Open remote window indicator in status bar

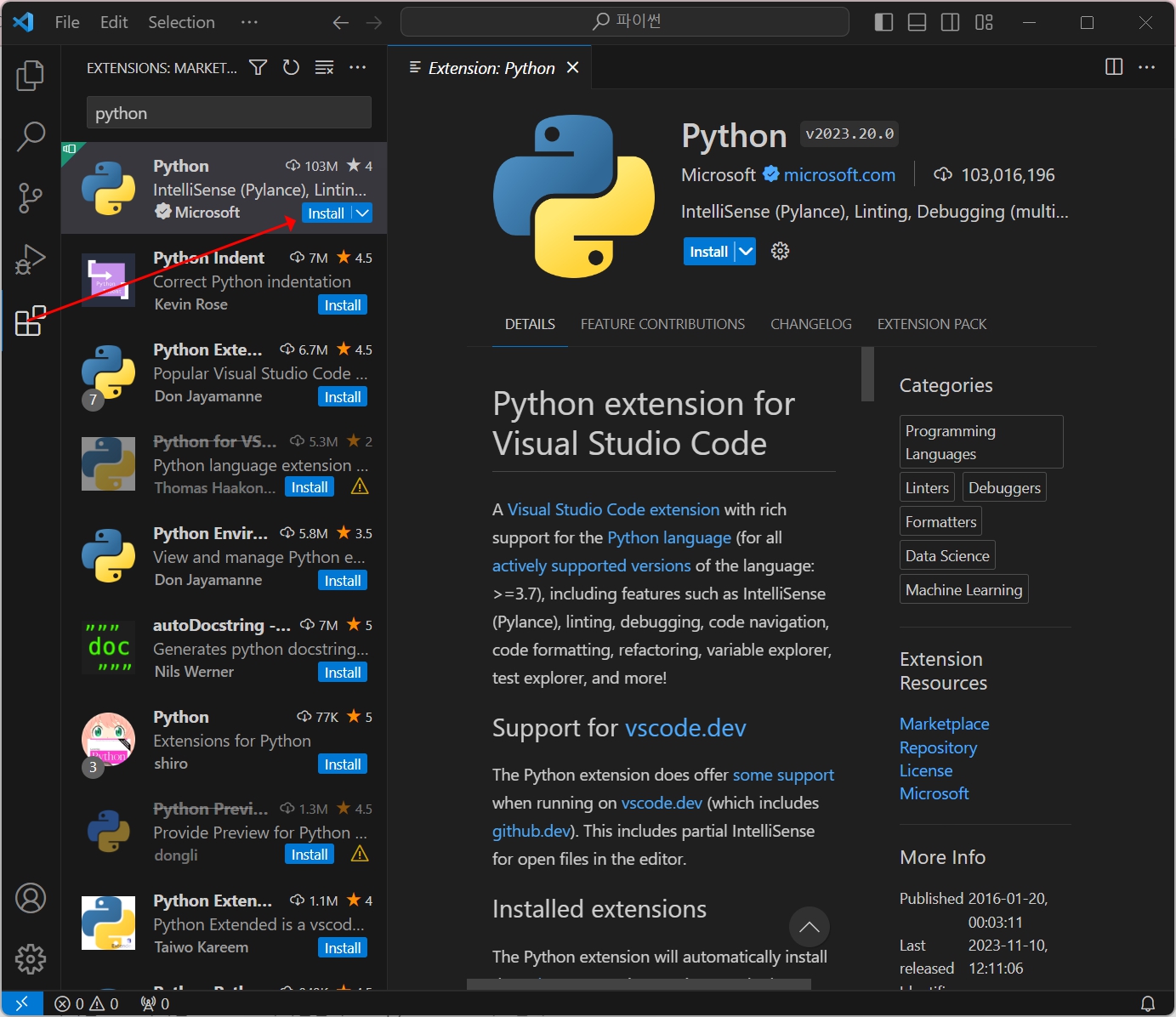(22, 1003)
